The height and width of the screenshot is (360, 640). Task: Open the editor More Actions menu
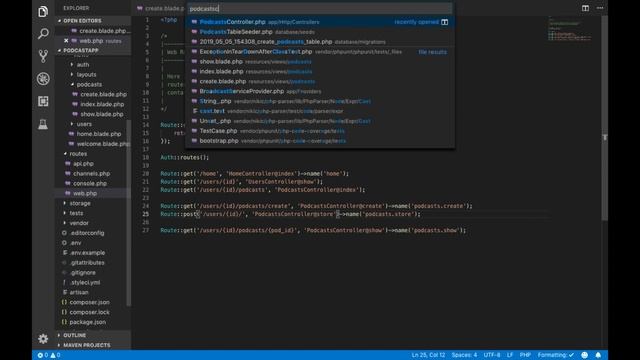pyautogui.click(x=600, y=8)
